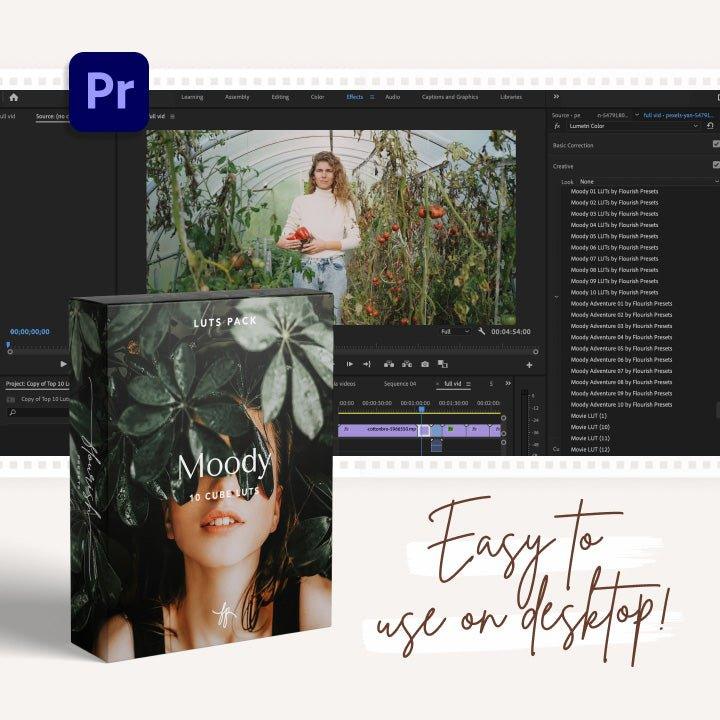Open the button editor plus icon
Viewport: 720px width, 720px height.
pyautogui.click(x=529, y=365)
